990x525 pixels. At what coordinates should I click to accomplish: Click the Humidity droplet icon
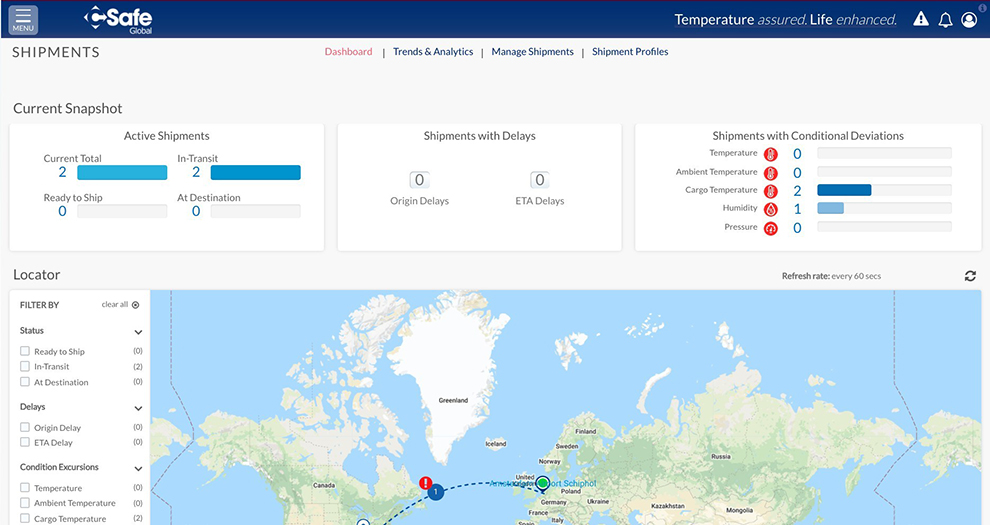(771, 209)
